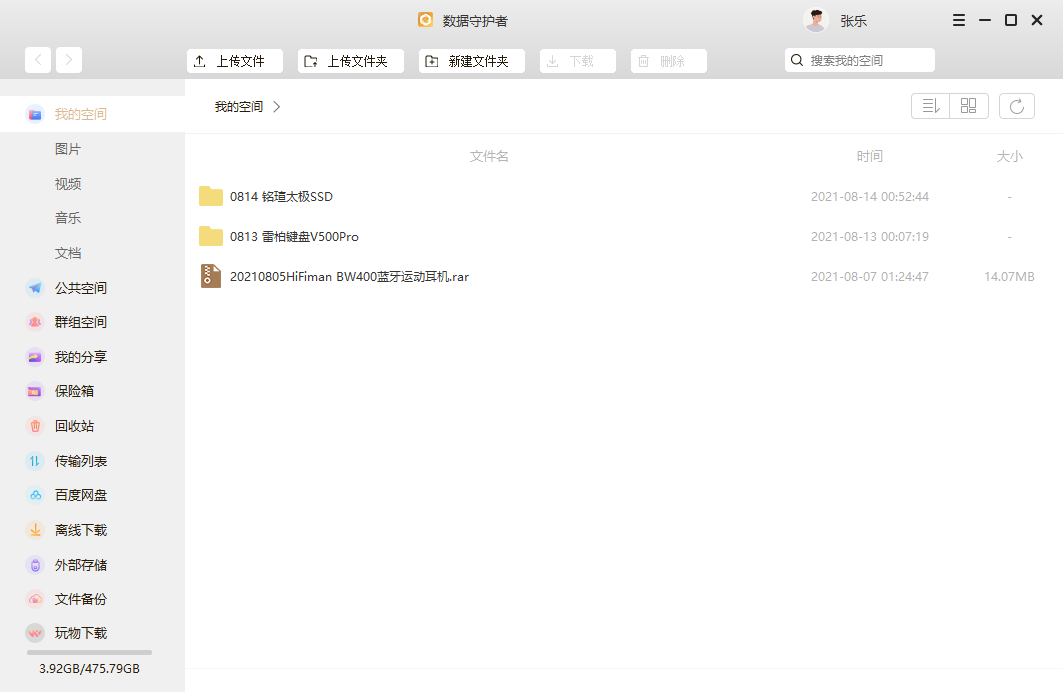This screenshot has width=1063, height=692.
Task: Open the hamburger menu in title bar
Action: pyautogui.click(x=959, y=20)
